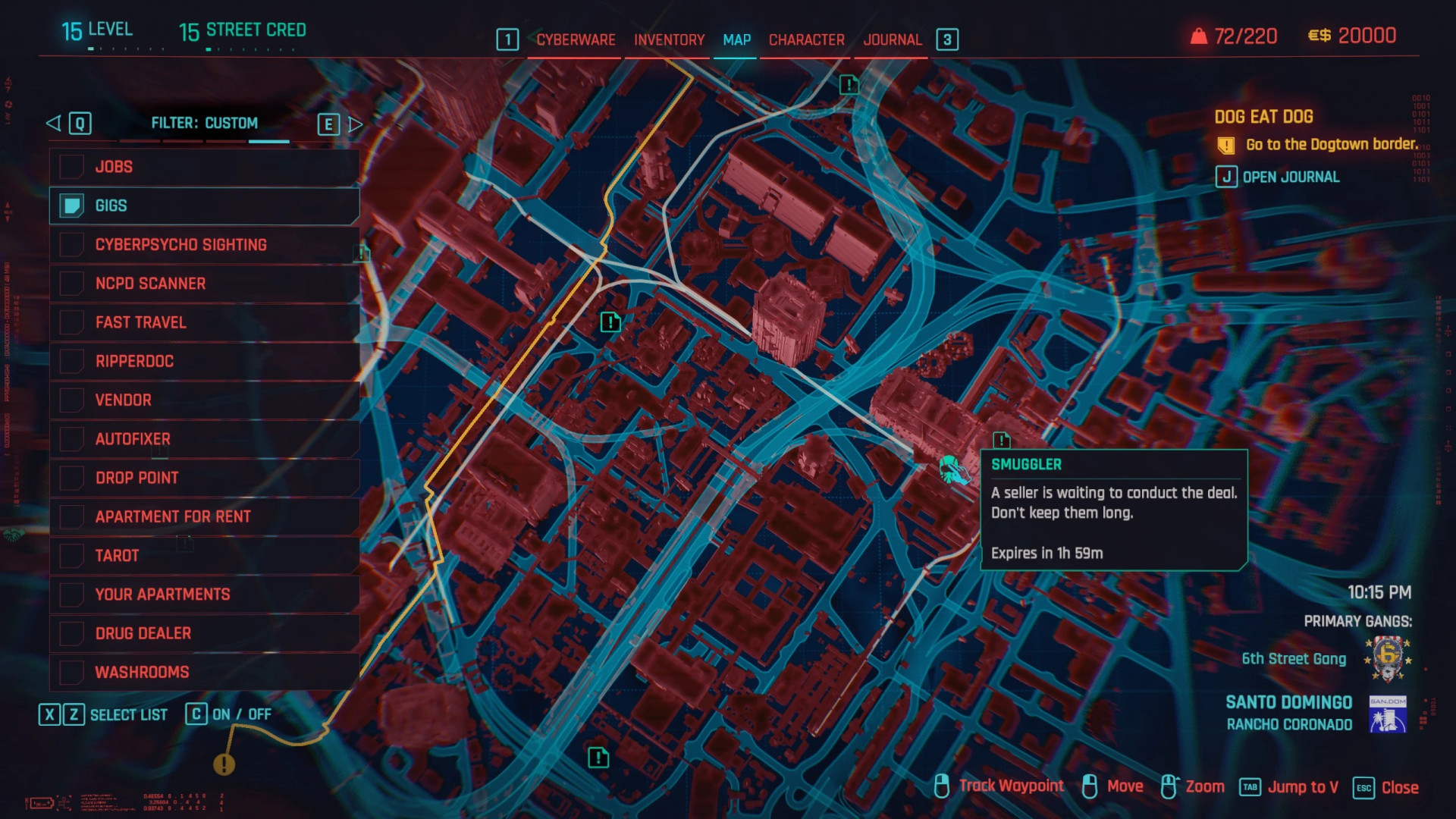Click the C key icon
Image resolution: width=1456 pixels, height=819 pixels.
(x=196, y=714)
